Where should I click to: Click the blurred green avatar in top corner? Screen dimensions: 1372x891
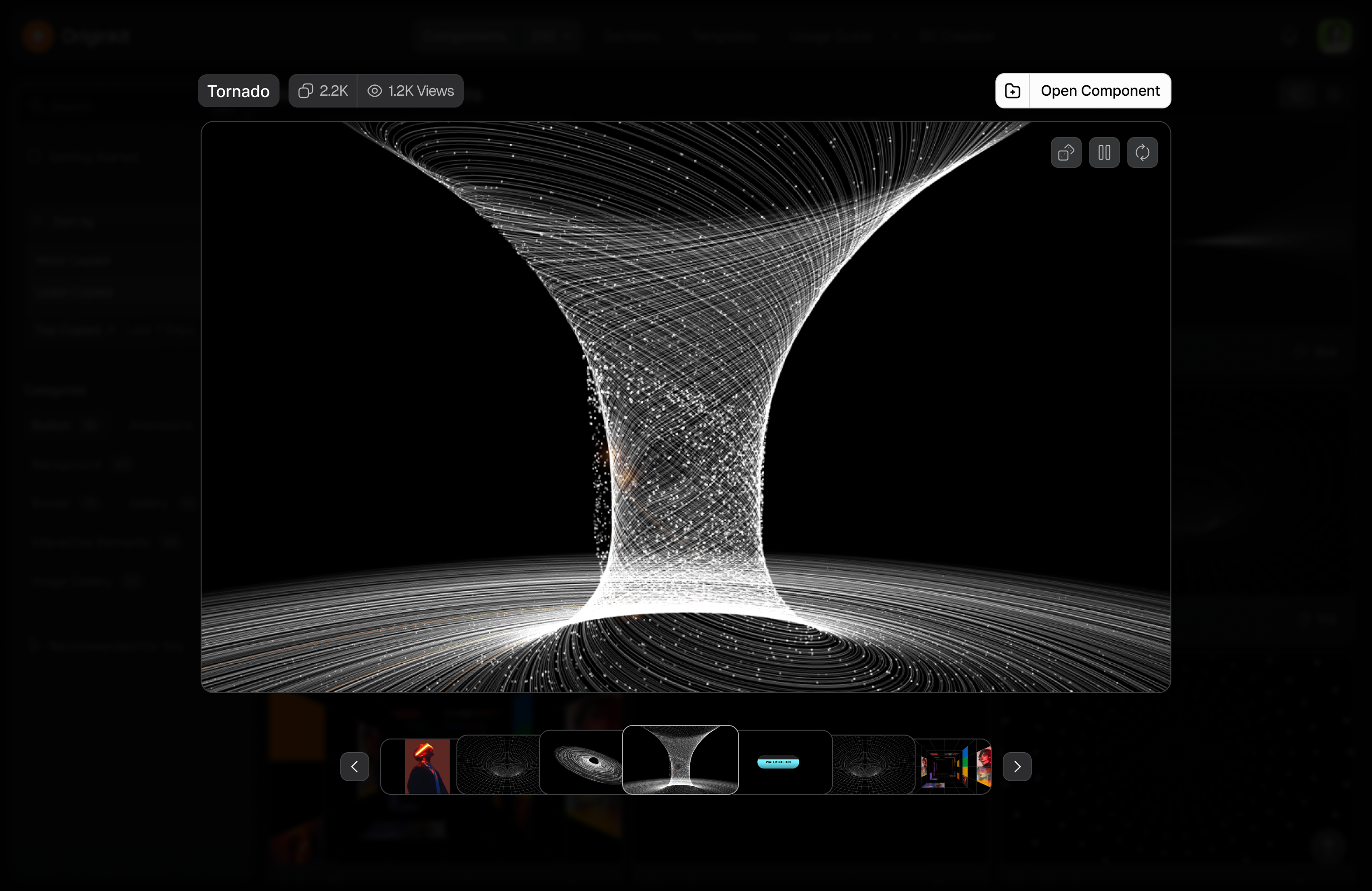1335,36
